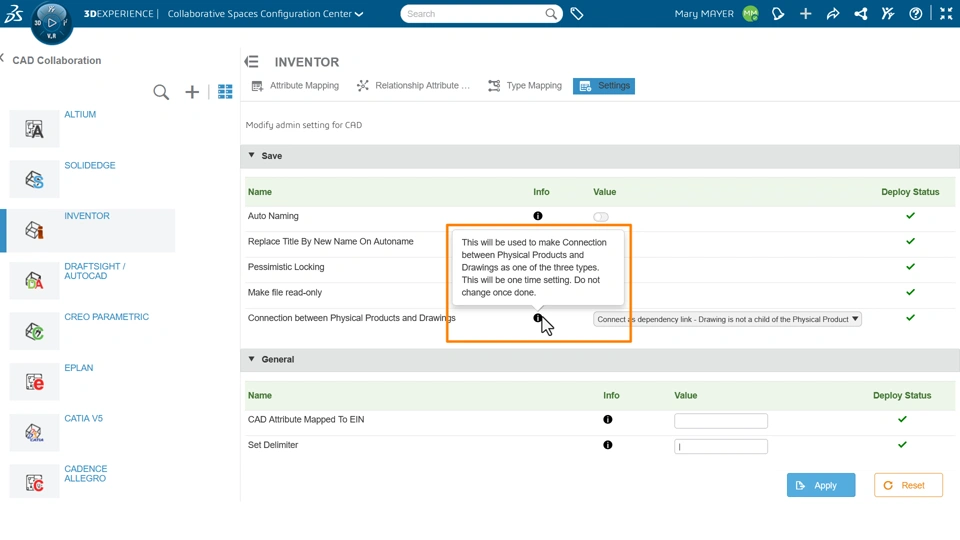Click the share arrow icon
The height and width of the screenshot is (540, 960).
(x=833, y=14)
